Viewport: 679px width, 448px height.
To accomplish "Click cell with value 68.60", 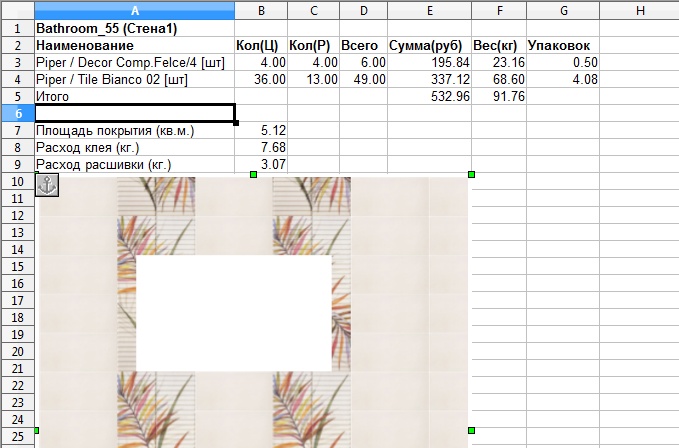I will click(x=499, y=80).
